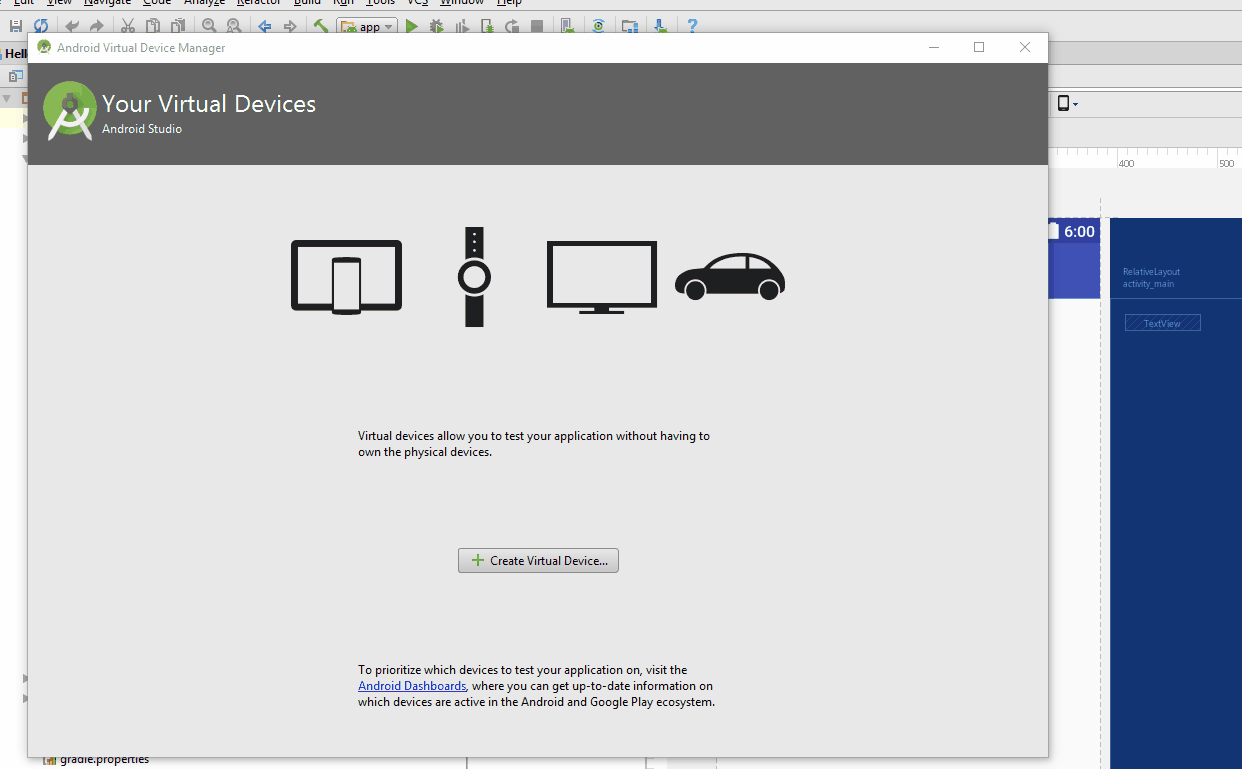The height and width of the screenshot is (769, 1242).
Task: Click the blue Back navigation arrow
Action: point(265,26)
